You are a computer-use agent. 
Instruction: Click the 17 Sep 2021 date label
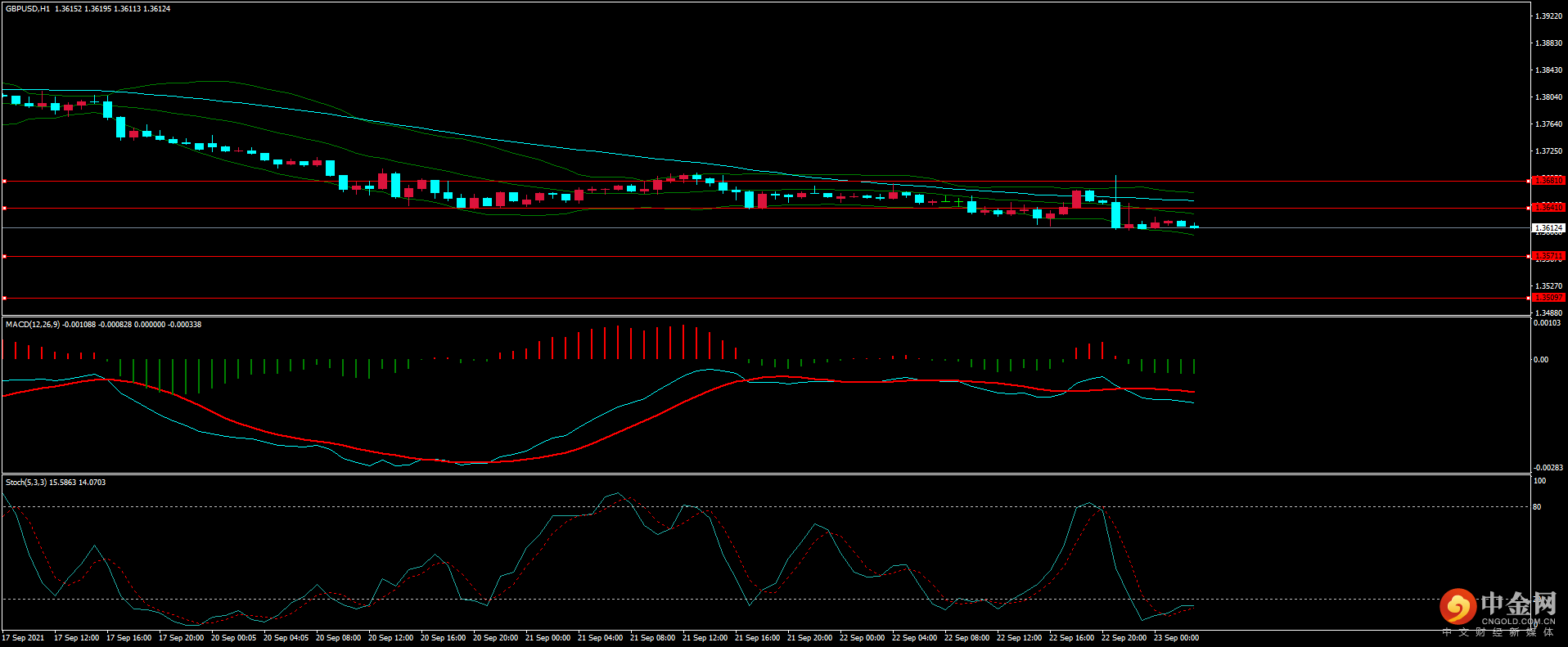click(23, 638)
